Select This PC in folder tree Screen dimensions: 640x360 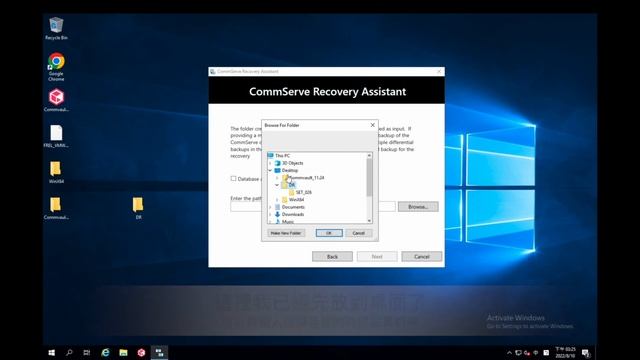tap(282, 156)
